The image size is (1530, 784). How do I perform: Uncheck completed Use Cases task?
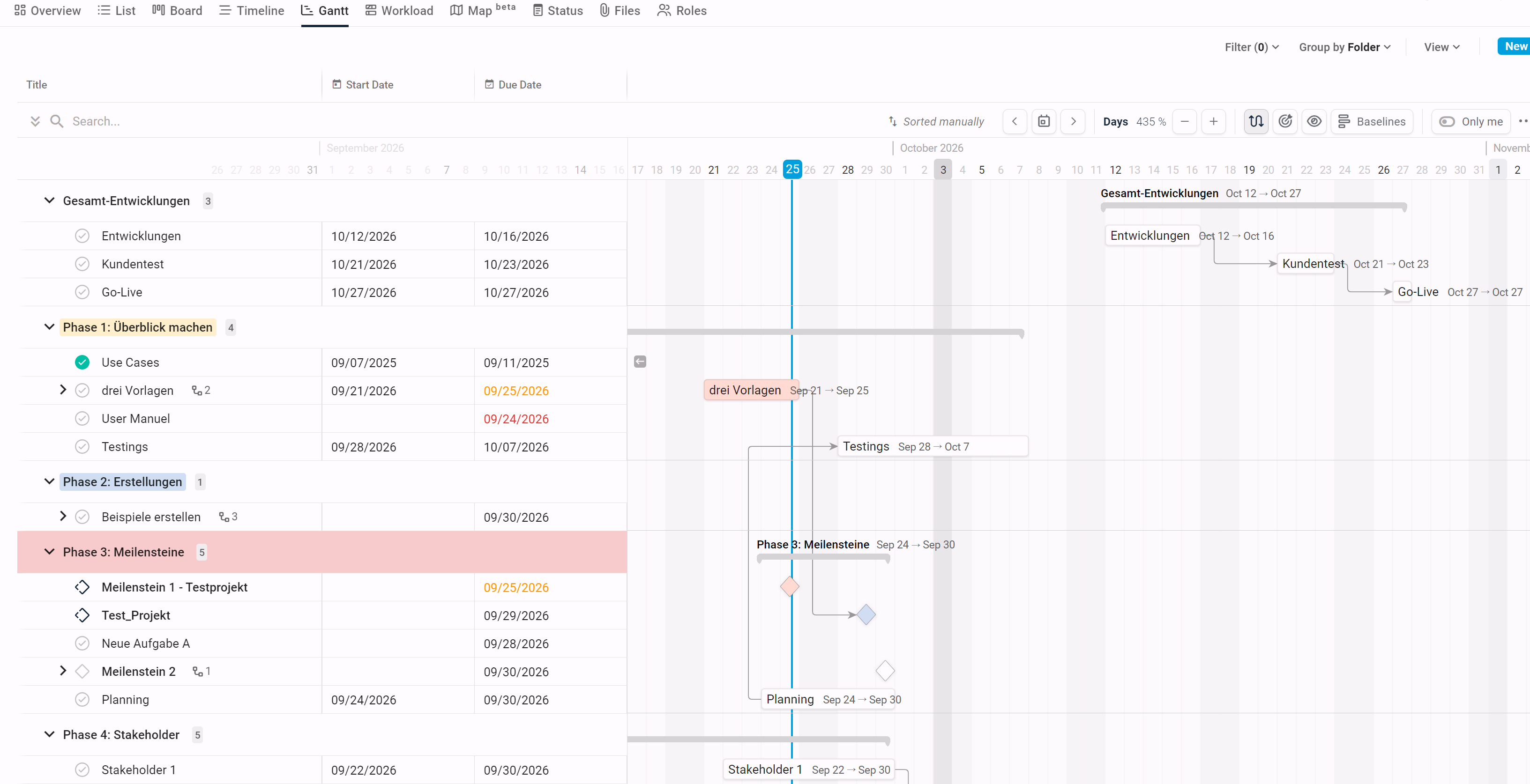pyautogui.click(x=82, y=362)
